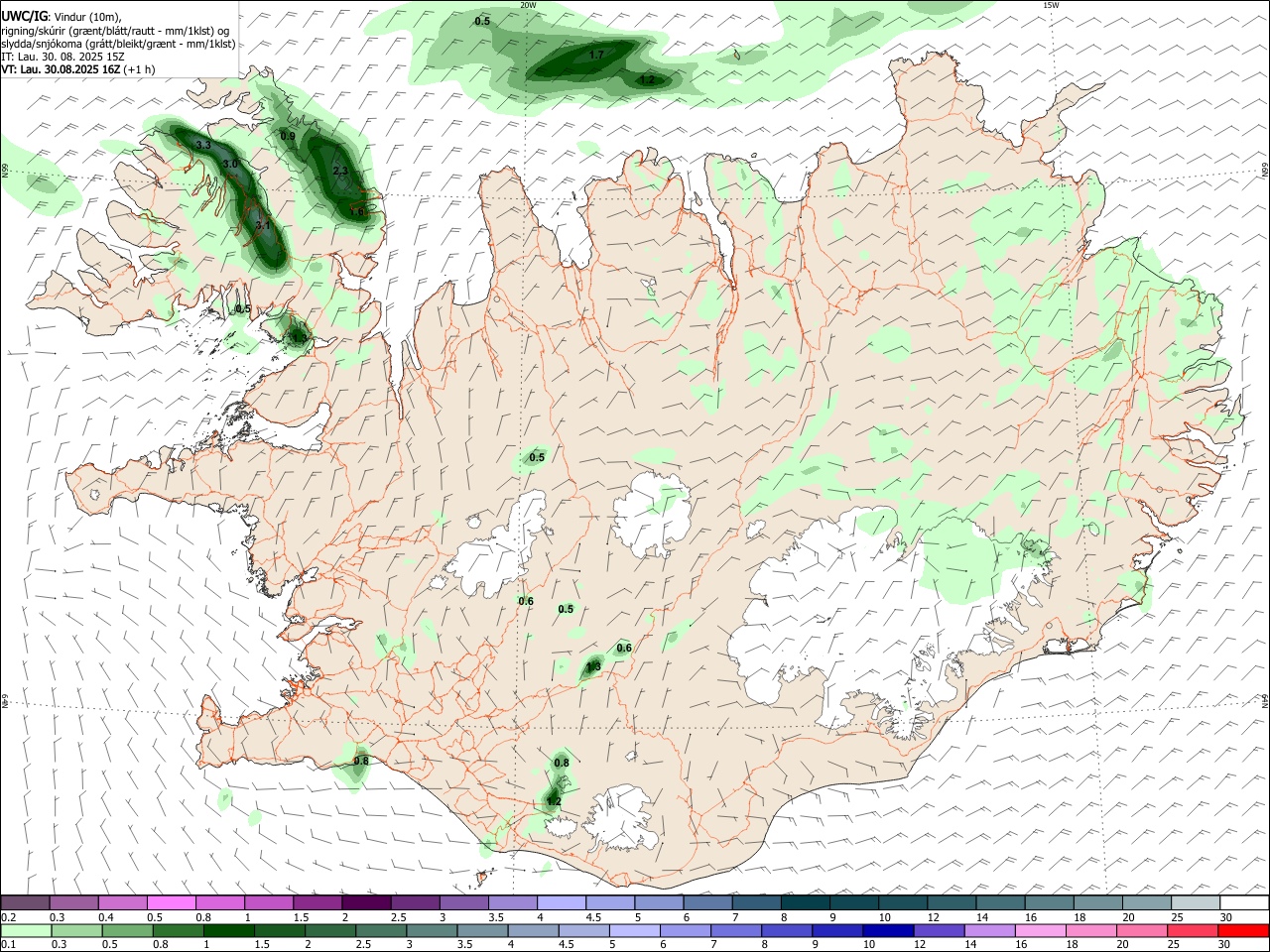Screen dimensions: 1270x952
Task: Click the upper legend swatch for 8–9
Action: click(x=804, y=902)
